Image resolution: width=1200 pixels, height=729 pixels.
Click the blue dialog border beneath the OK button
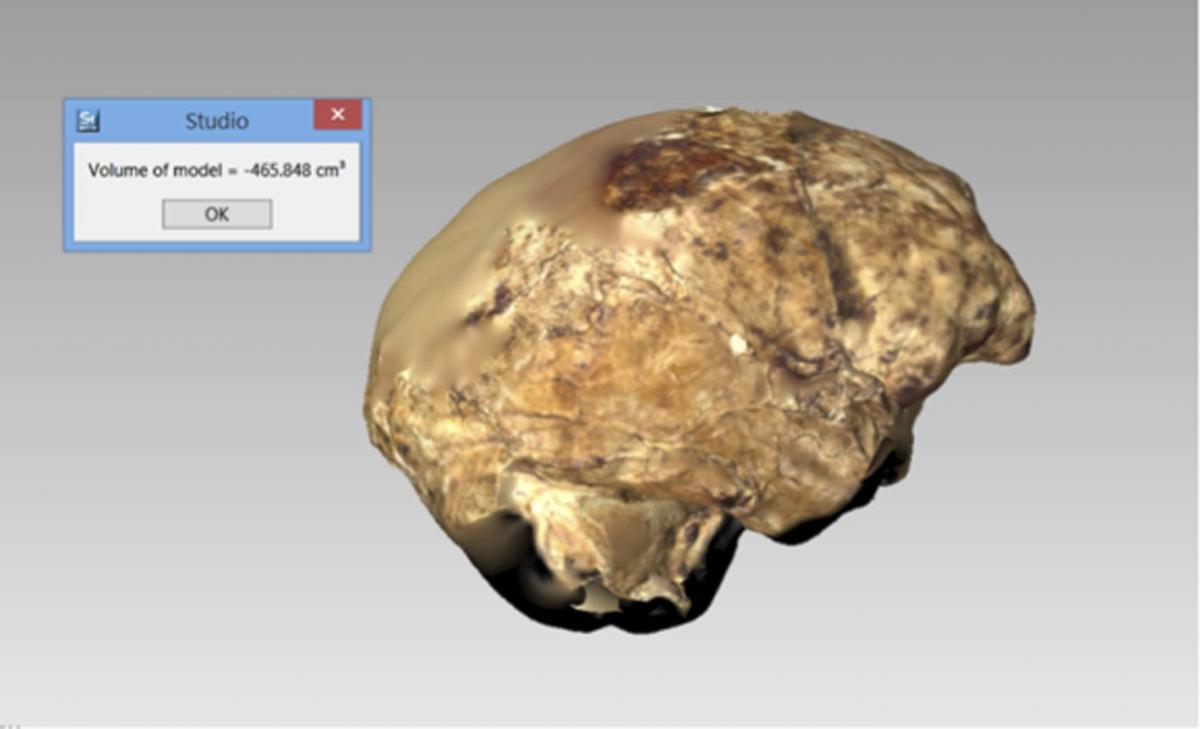217,246
